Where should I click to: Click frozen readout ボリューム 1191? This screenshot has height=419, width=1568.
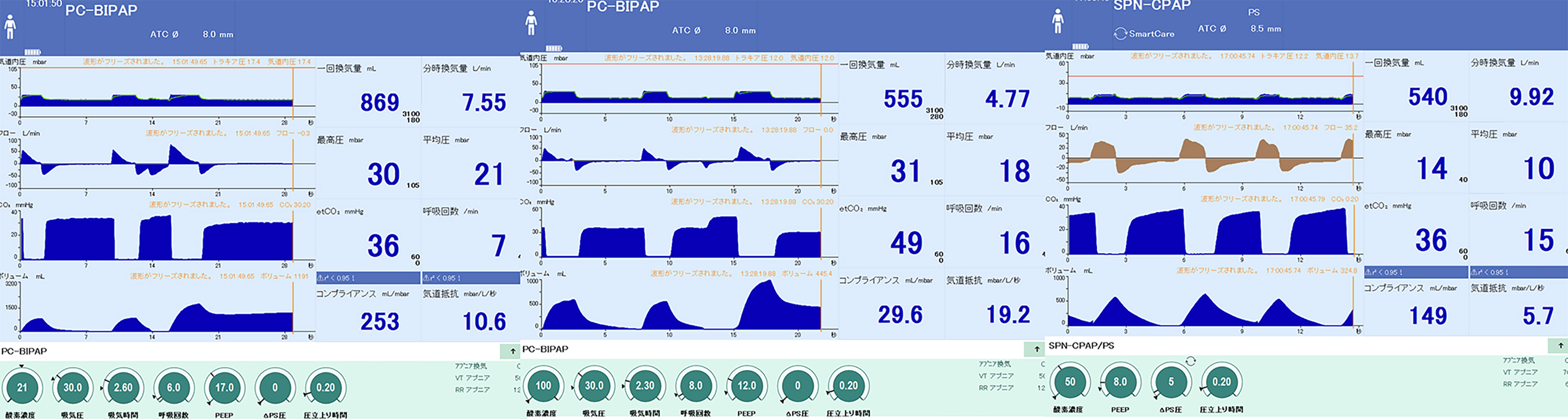[x=284, y=277]
